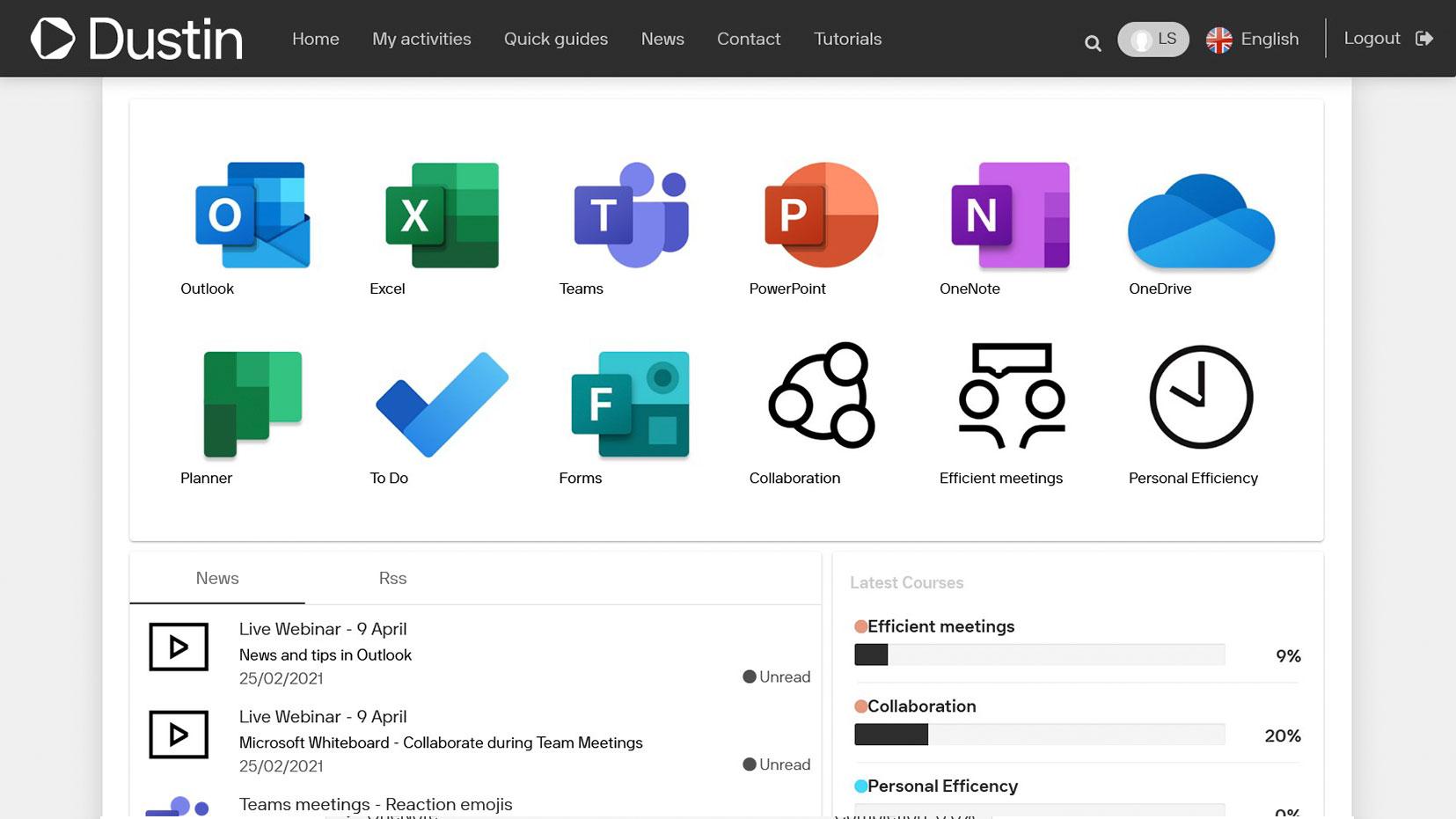Screen dimensions: 1456x819
Task: Play the Microsoft Whiteboard webinar video icon
Action: (179, 735)
